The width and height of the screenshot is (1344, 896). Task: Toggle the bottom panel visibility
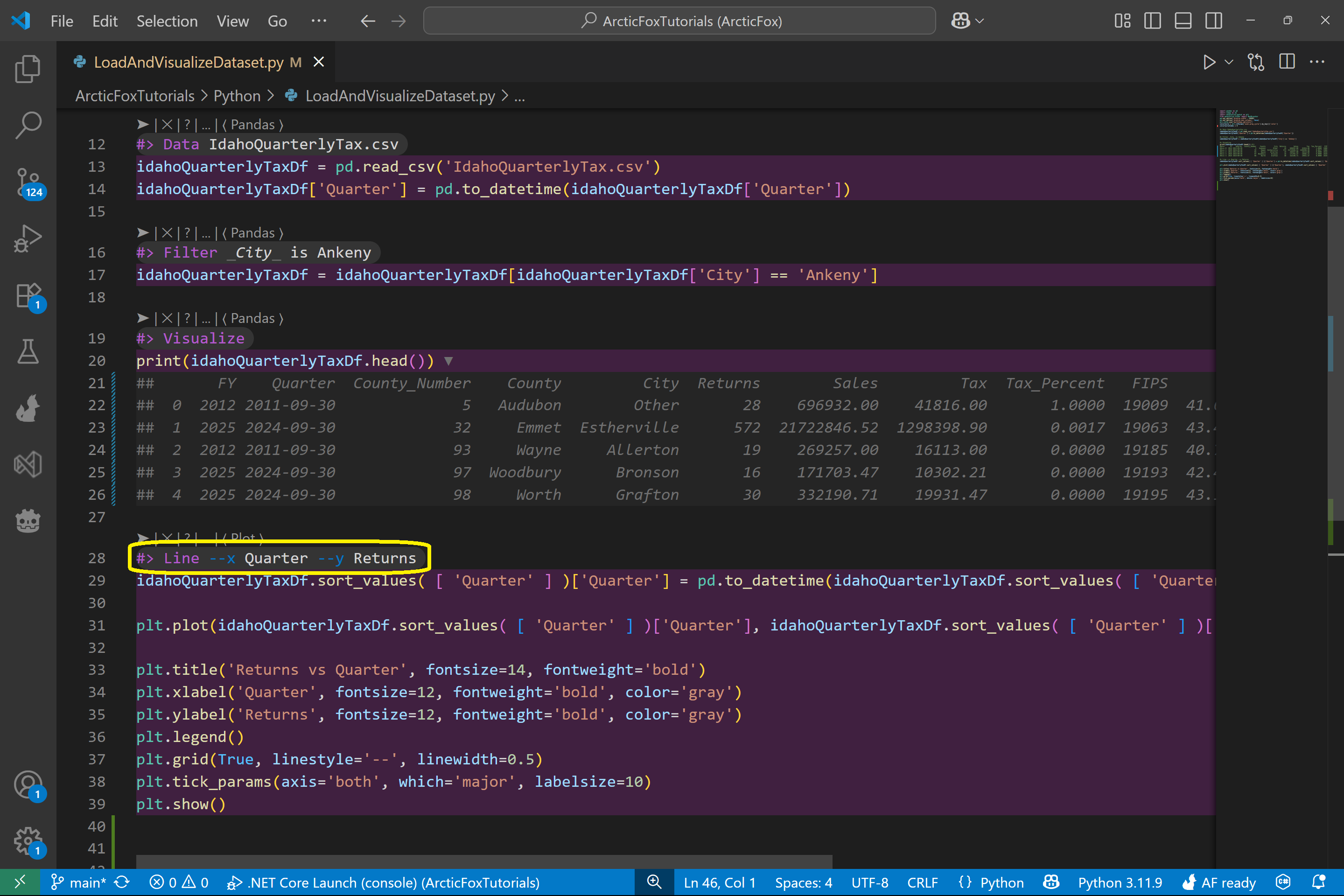tap(1183, 21)
